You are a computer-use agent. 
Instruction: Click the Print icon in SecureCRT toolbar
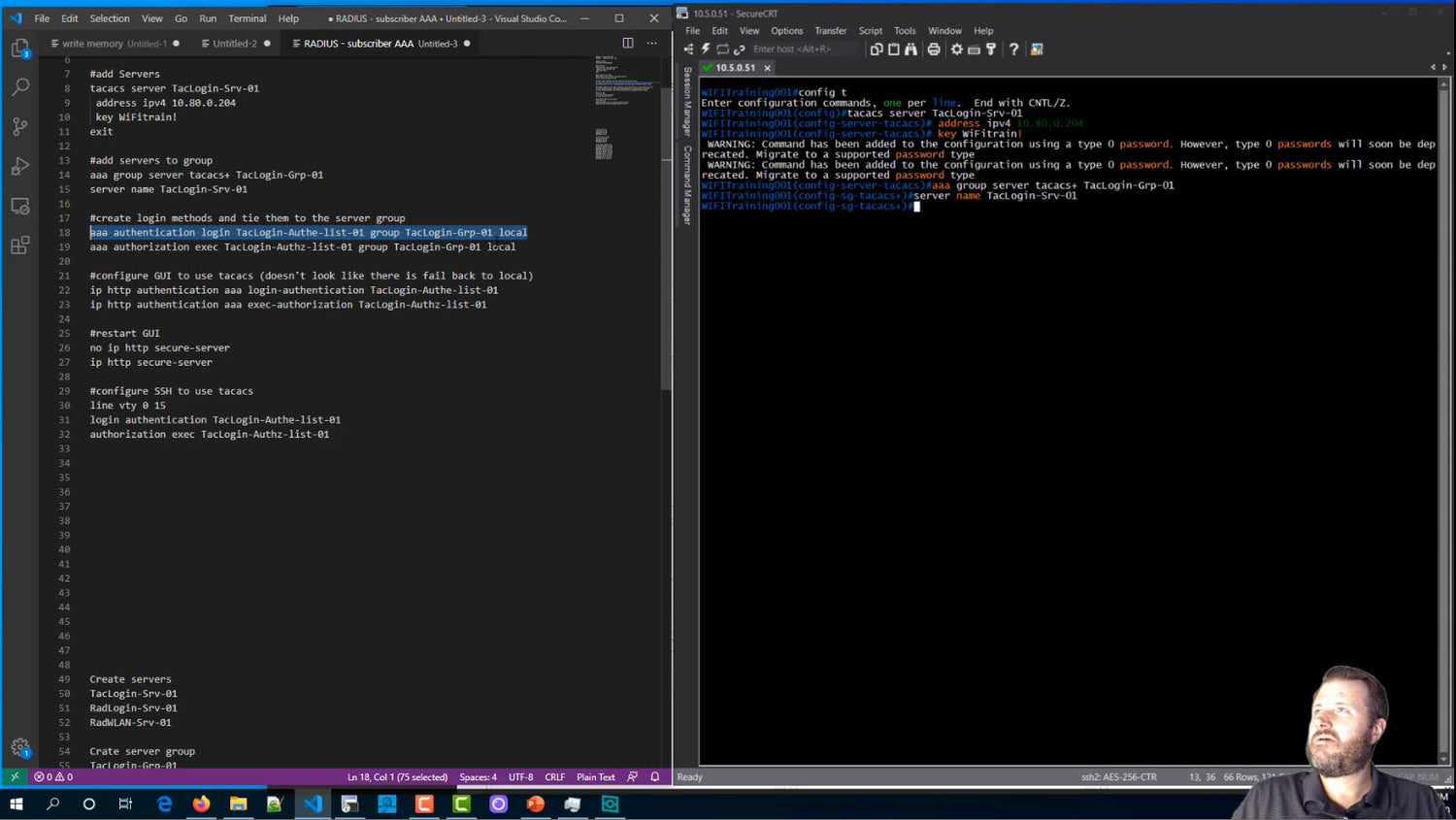934,49
